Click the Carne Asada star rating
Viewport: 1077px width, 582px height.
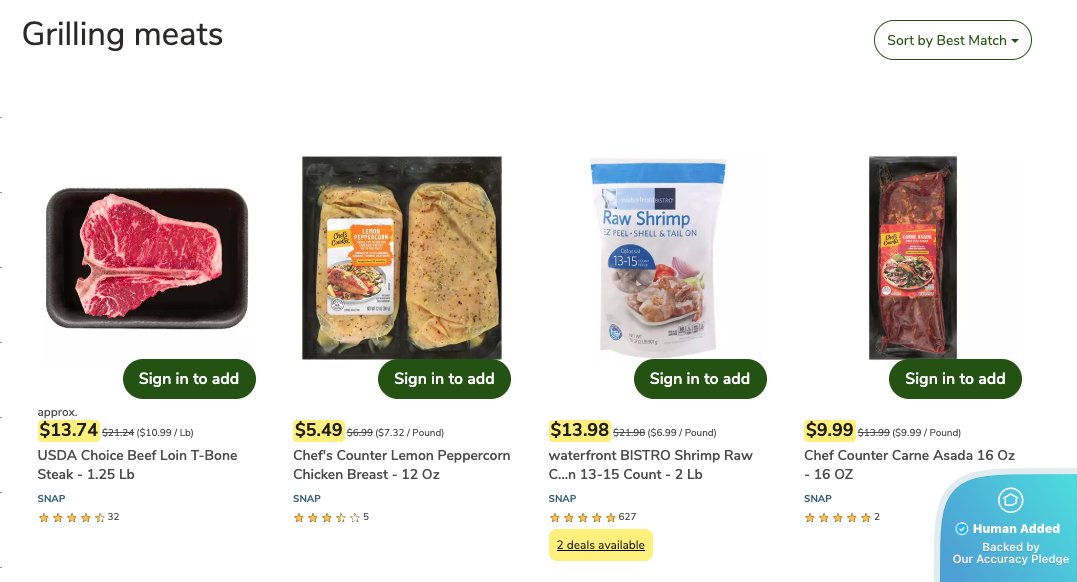[x=837, y=518]
